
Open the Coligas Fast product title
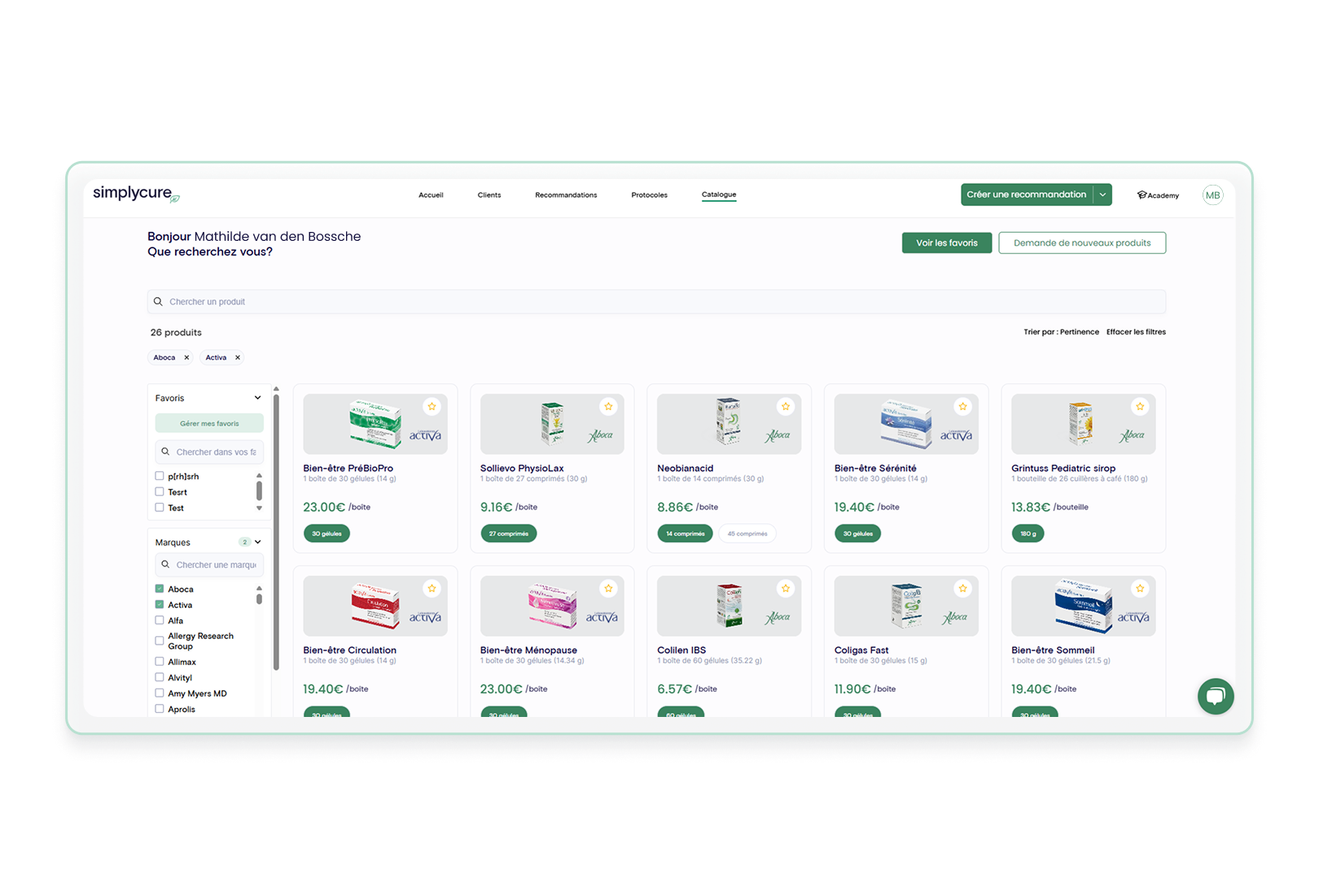[861, 650]
